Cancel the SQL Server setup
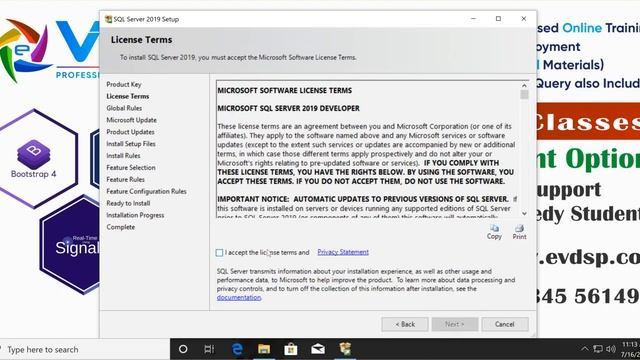The image size is (640, 360). 505,324
